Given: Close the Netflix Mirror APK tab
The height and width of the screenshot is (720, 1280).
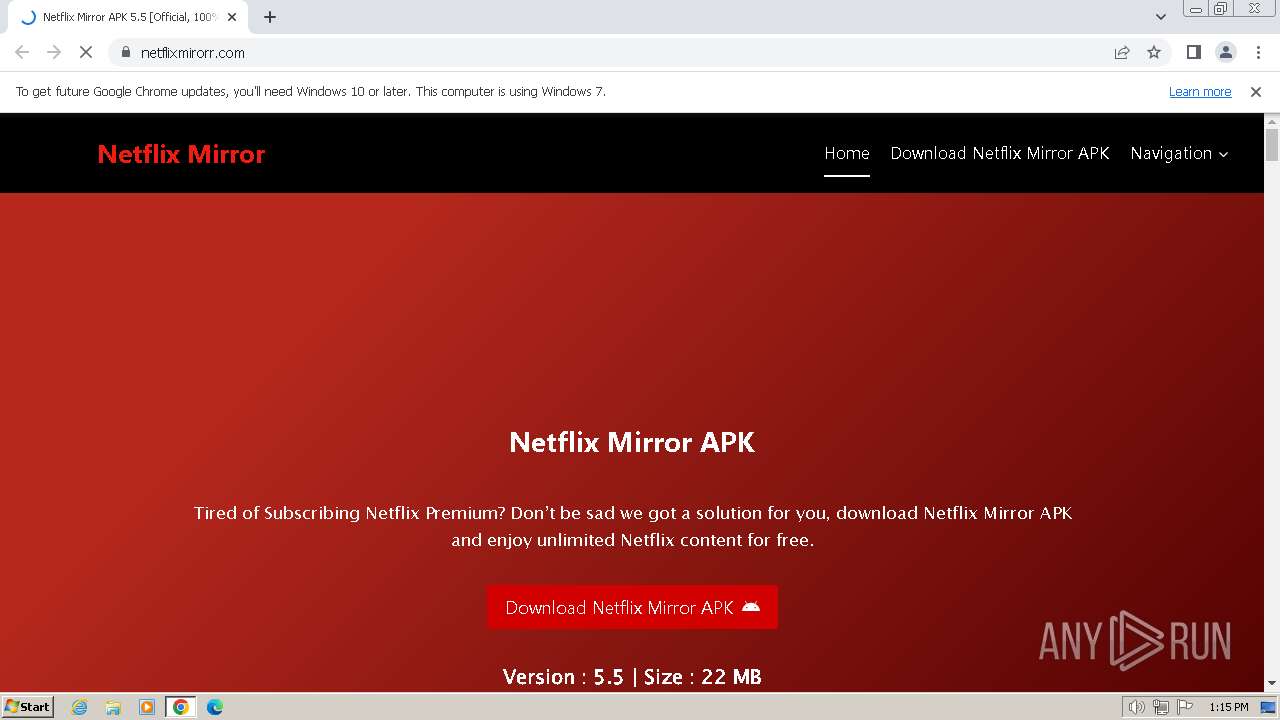Looking at the screenshot, I should [232, 17].
